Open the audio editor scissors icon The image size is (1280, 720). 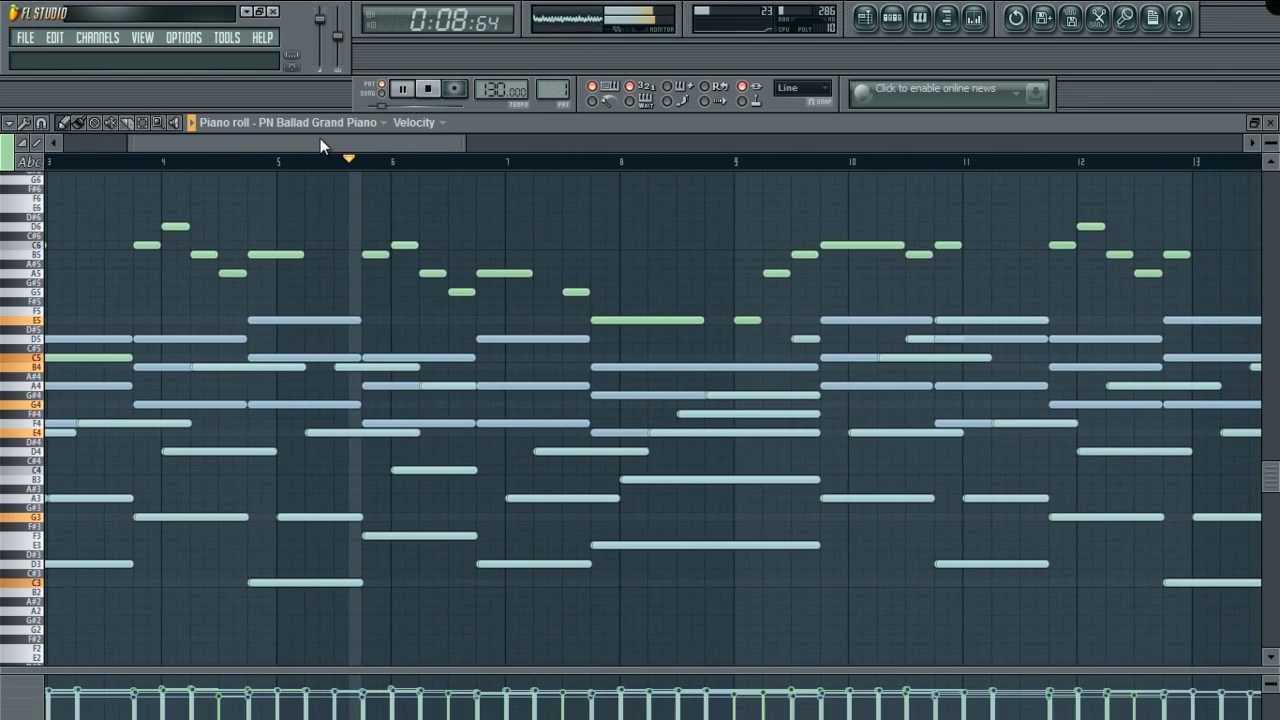pos(1097,17)
